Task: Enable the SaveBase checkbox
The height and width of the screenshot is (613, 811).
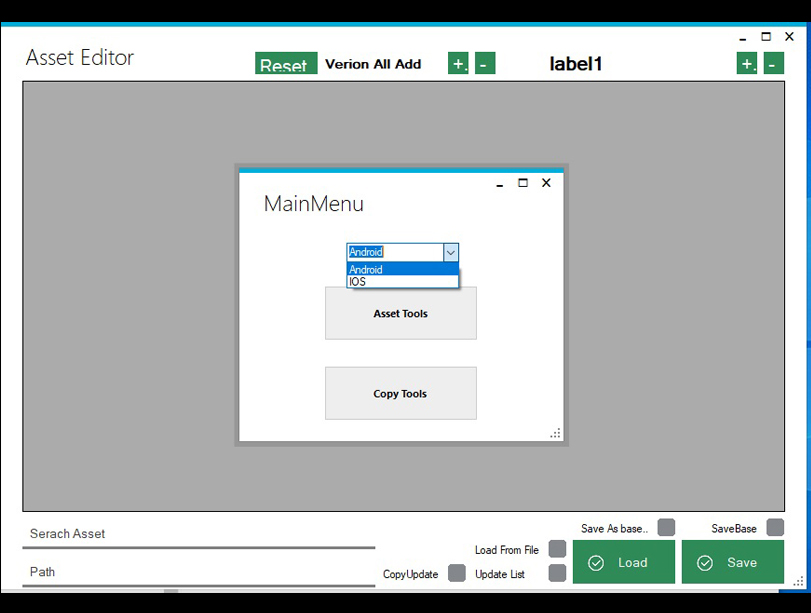Action: (775, 527)
